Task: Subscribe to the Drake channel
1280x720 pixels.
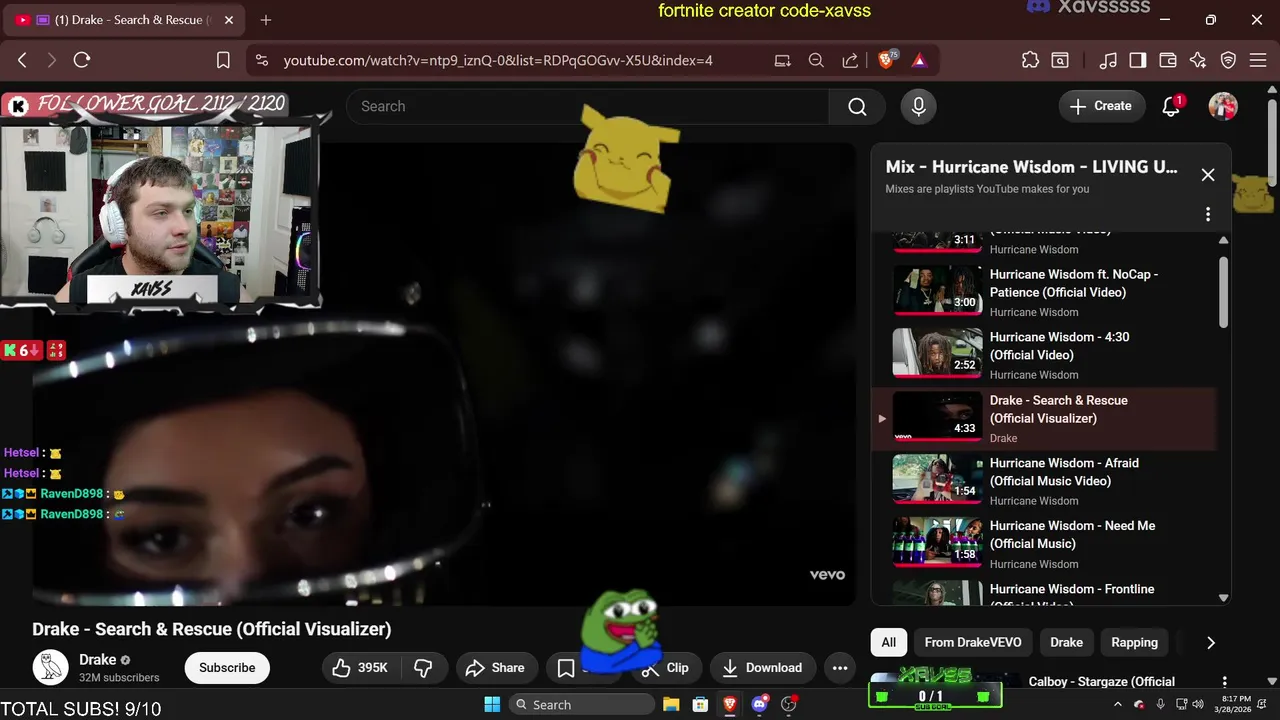Action: tap(227, 668)
